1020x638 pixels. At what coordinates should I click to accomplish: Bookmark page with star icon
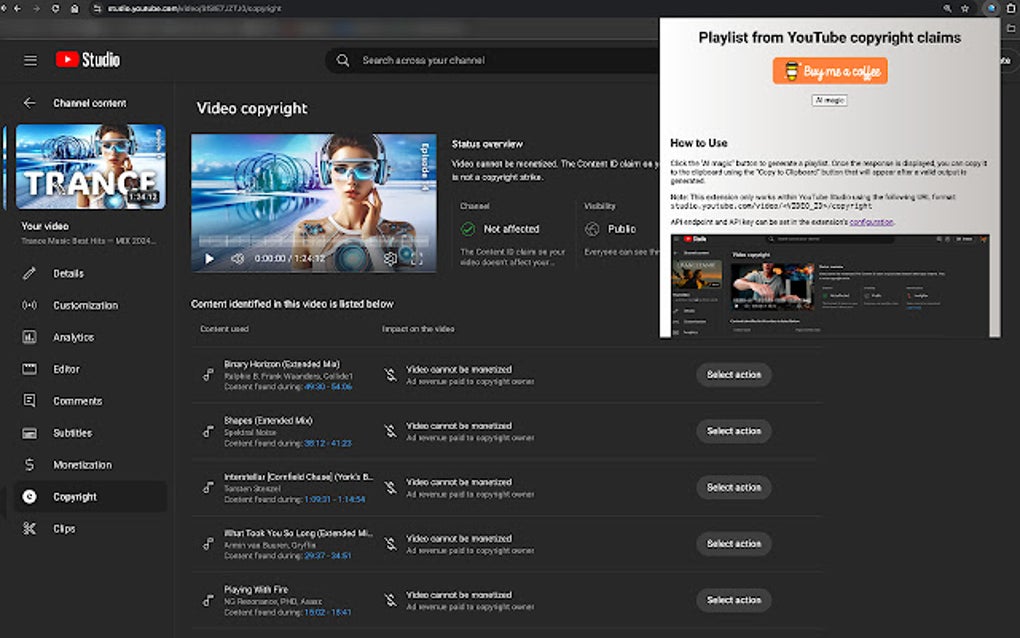tap(965, 8)
